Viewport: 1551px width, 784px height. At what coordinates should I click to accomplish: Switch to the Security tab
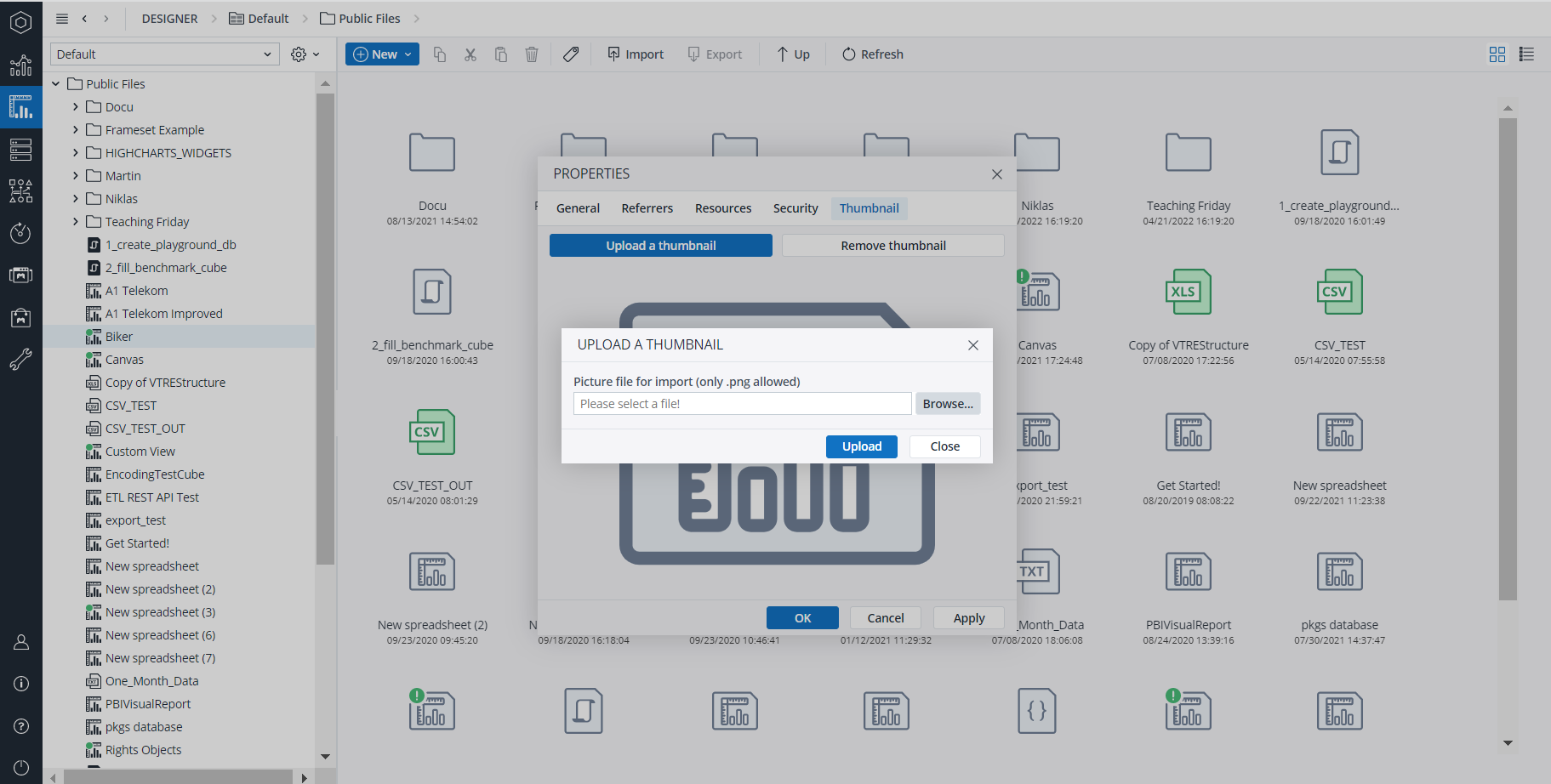tap(795, 207)
